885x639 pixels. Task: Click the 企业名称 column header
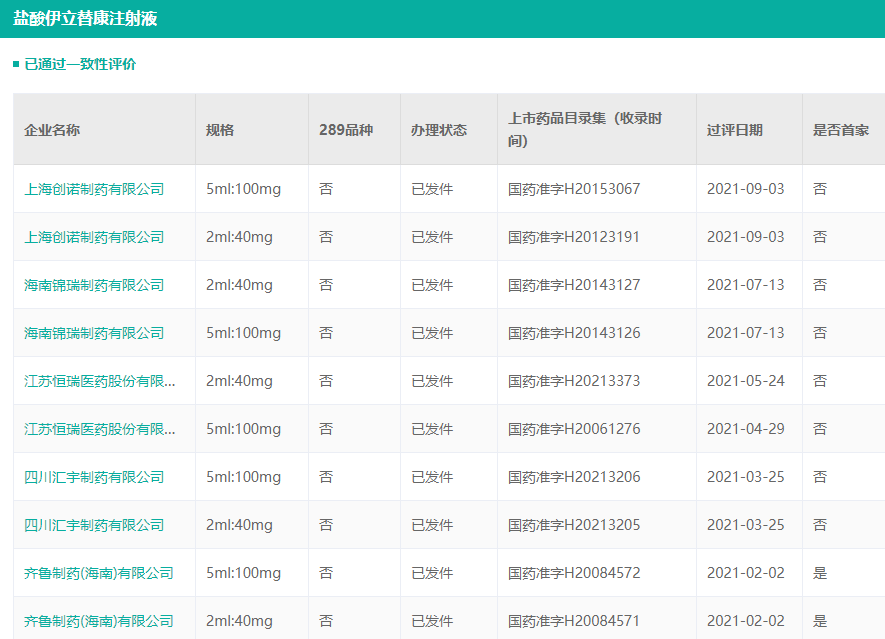click(x=52, y=130)
